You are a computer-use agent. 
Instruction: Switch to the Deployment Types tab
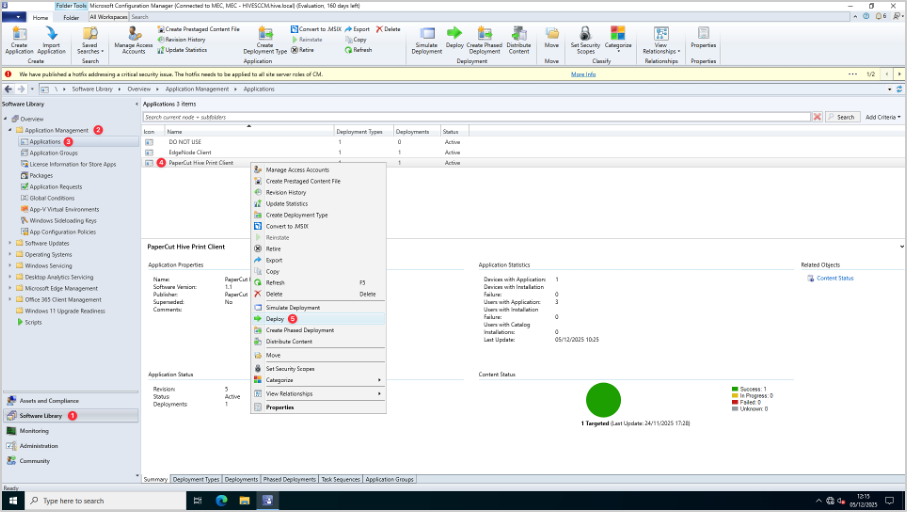pos(196,480)
